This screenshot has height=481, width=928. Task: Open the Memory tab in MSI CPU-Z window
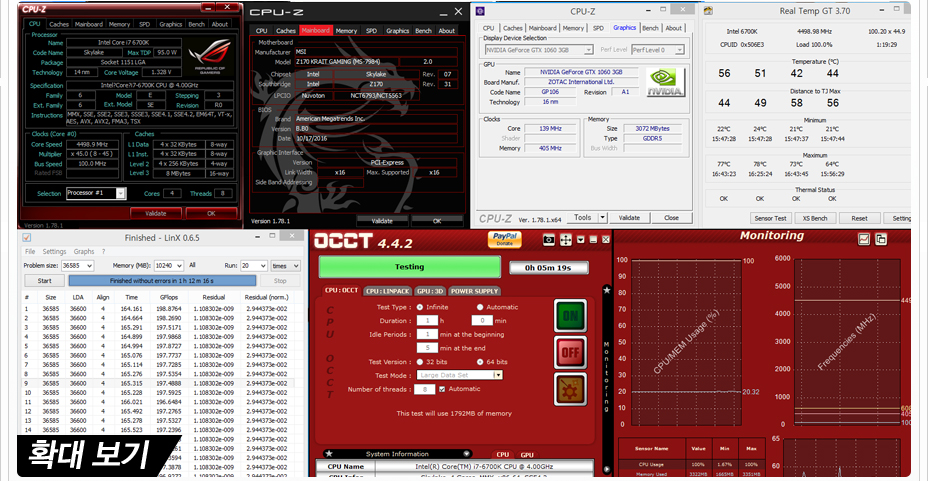(346, 31)
